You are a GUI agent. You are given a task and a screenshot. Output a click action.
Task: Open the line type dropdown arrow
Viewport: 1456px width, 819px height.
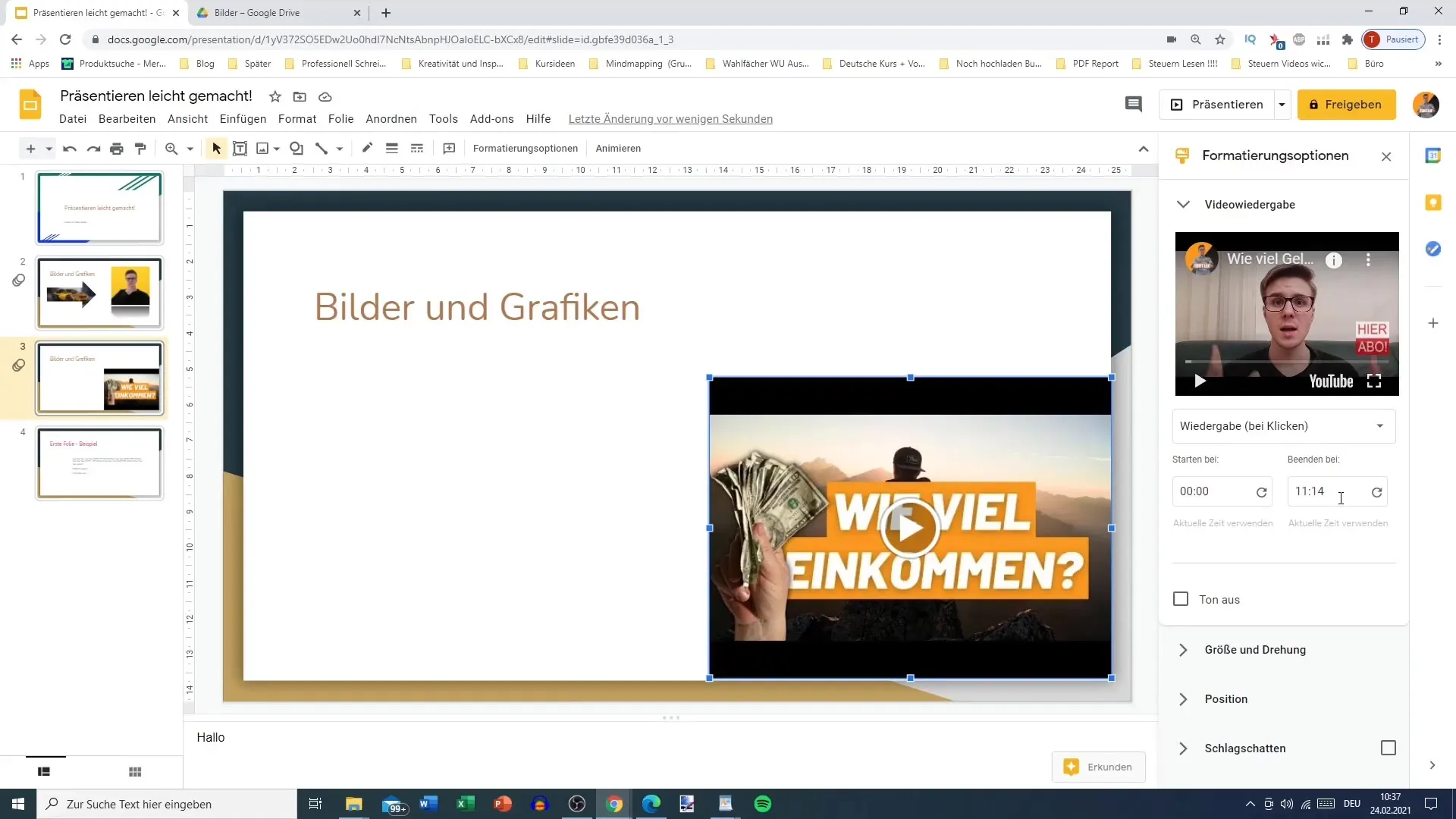pyautogui.click(x=340, y=149)
